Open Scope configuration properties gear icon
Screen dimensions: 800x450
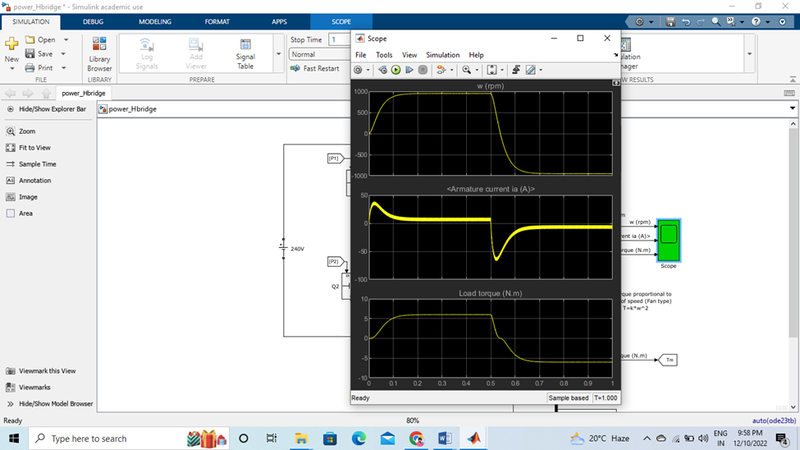pyautogui.click(x=358, y=70)
